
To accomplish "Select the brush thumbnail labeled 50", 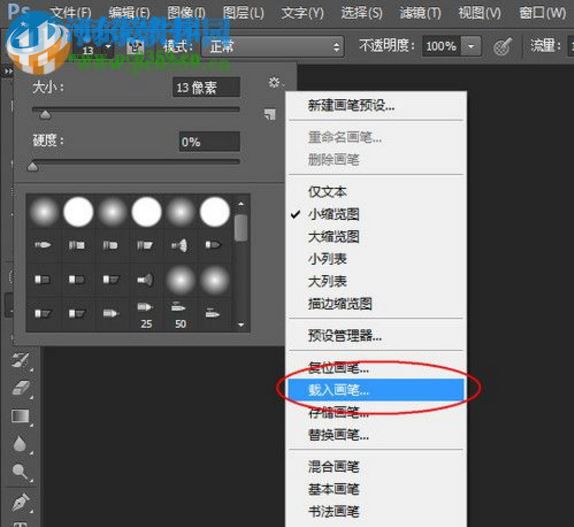I will (x=179, y=314).
